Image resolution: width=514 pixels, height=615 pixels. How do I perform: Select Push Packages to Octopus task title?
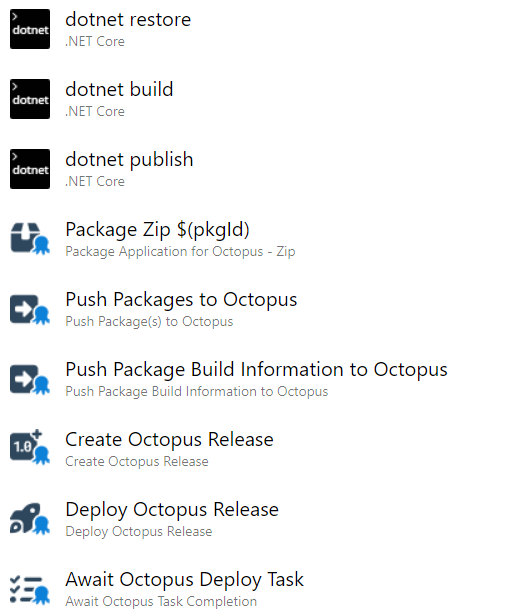click(181, 300)
